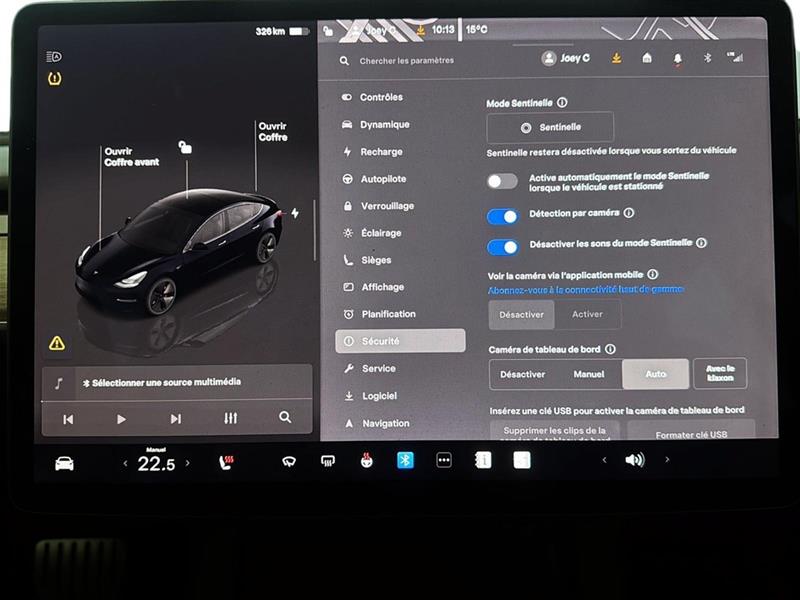Open media search magnifier icon
This screenshot has width=800, height=600.
285,417
